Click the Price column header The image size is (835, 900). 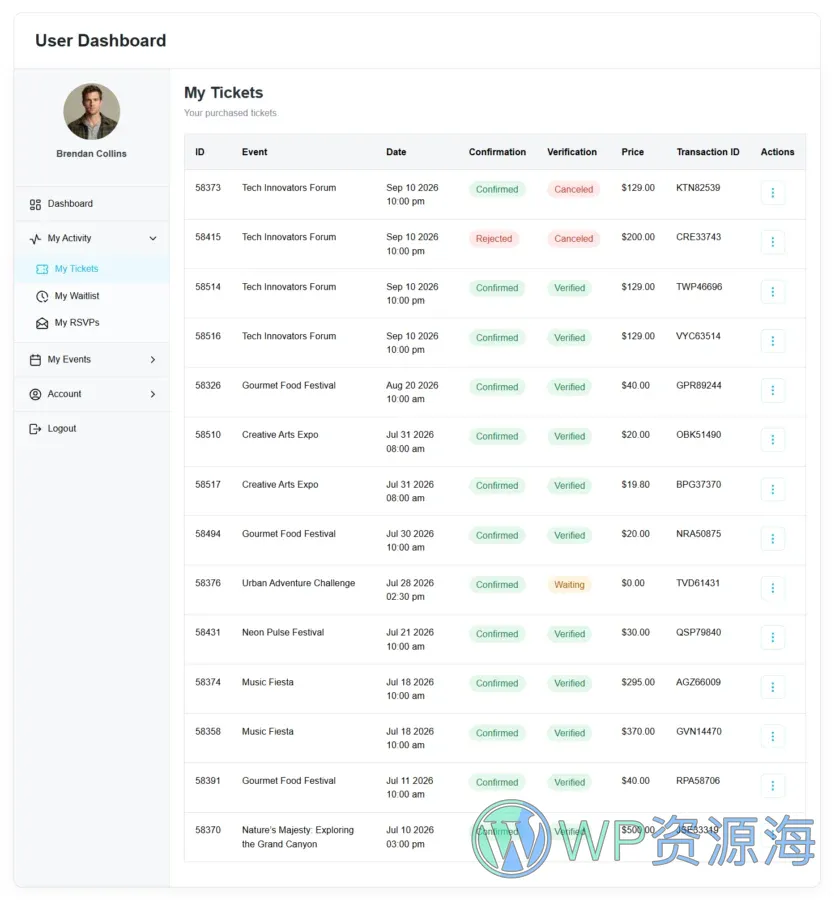[x=632, y=152]
